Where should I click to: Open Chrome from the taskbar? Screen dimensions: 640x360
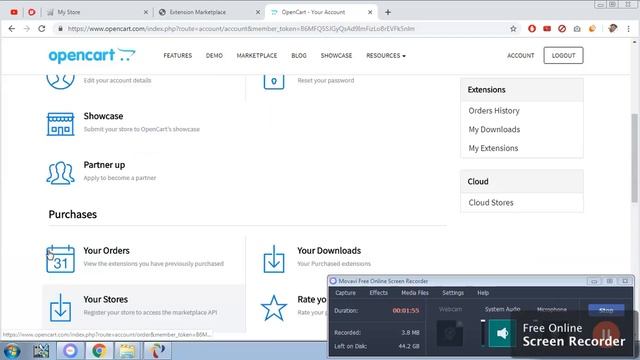[x=98, y=351]
